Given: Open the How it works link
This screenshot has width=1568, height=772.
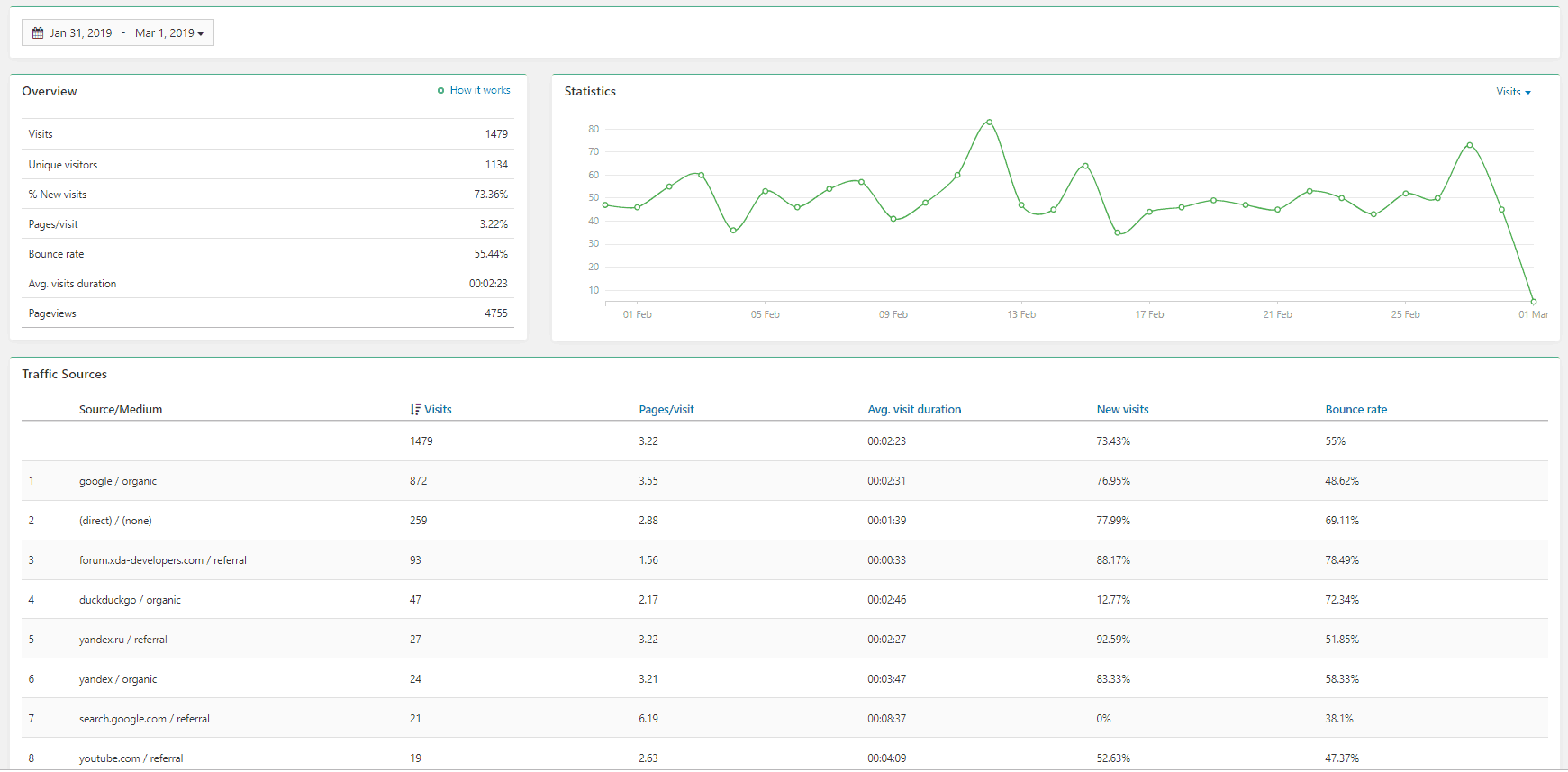Looking at the screenshot, I should click(480, 90).
